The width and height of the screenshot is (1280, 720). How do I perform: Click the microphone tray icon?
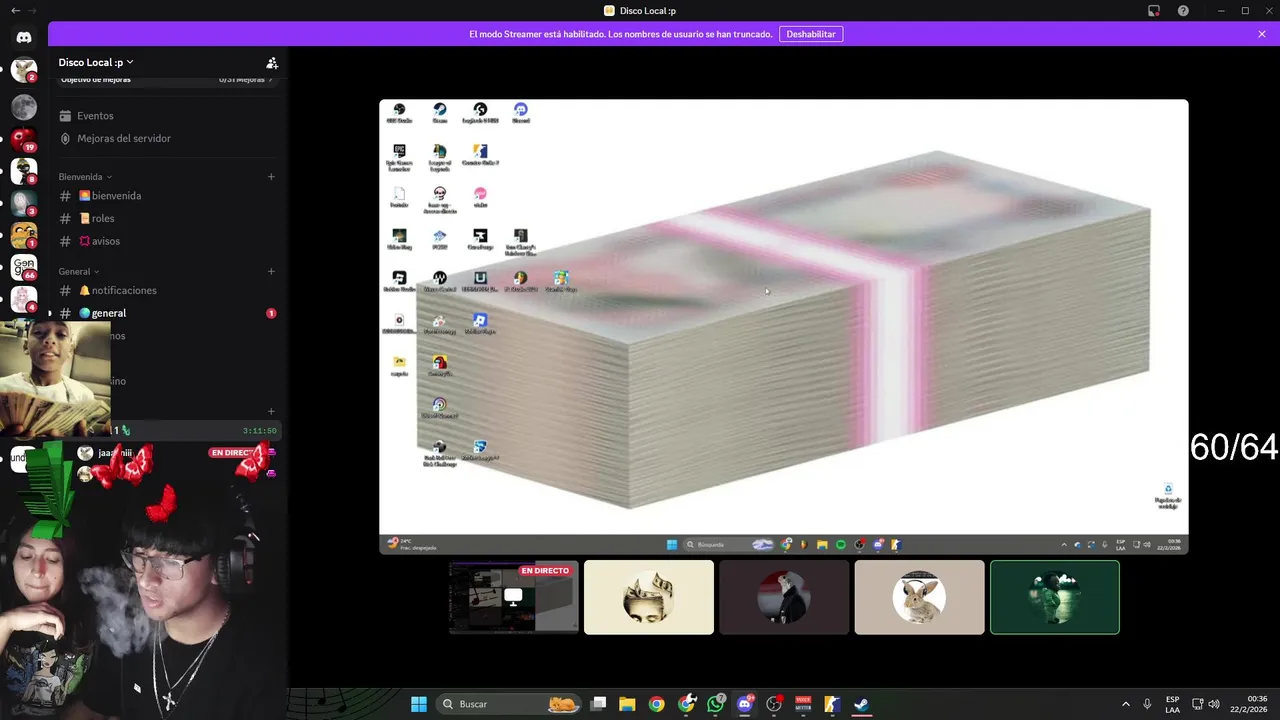(1147, 704)
